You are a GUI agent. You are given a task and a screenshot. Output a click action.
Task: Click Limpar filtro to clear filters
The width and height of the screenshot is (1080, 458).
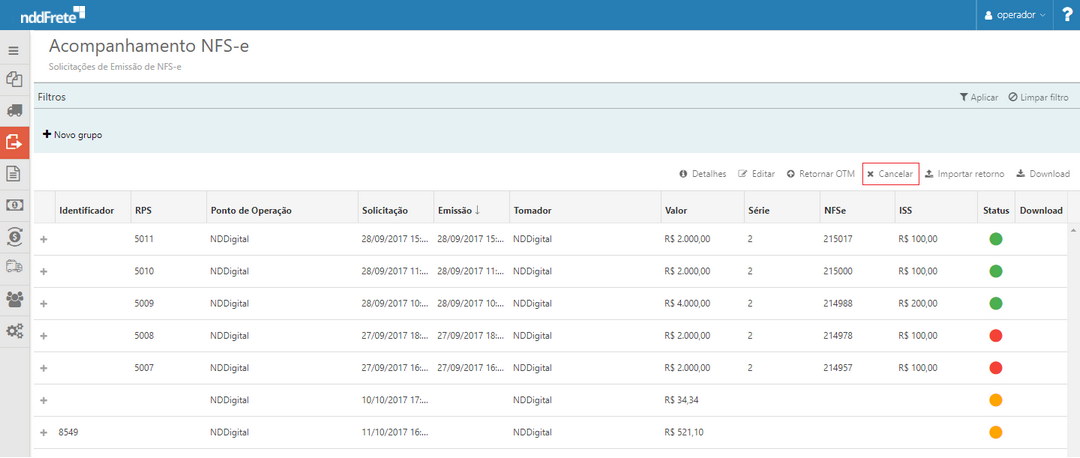point(1038,97)
